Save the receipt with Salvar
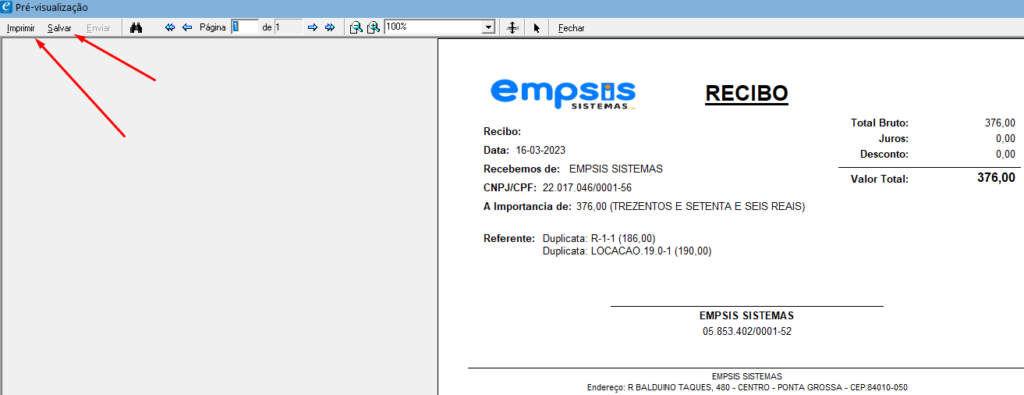This screenshot has width=1024, height=395. 59,28
